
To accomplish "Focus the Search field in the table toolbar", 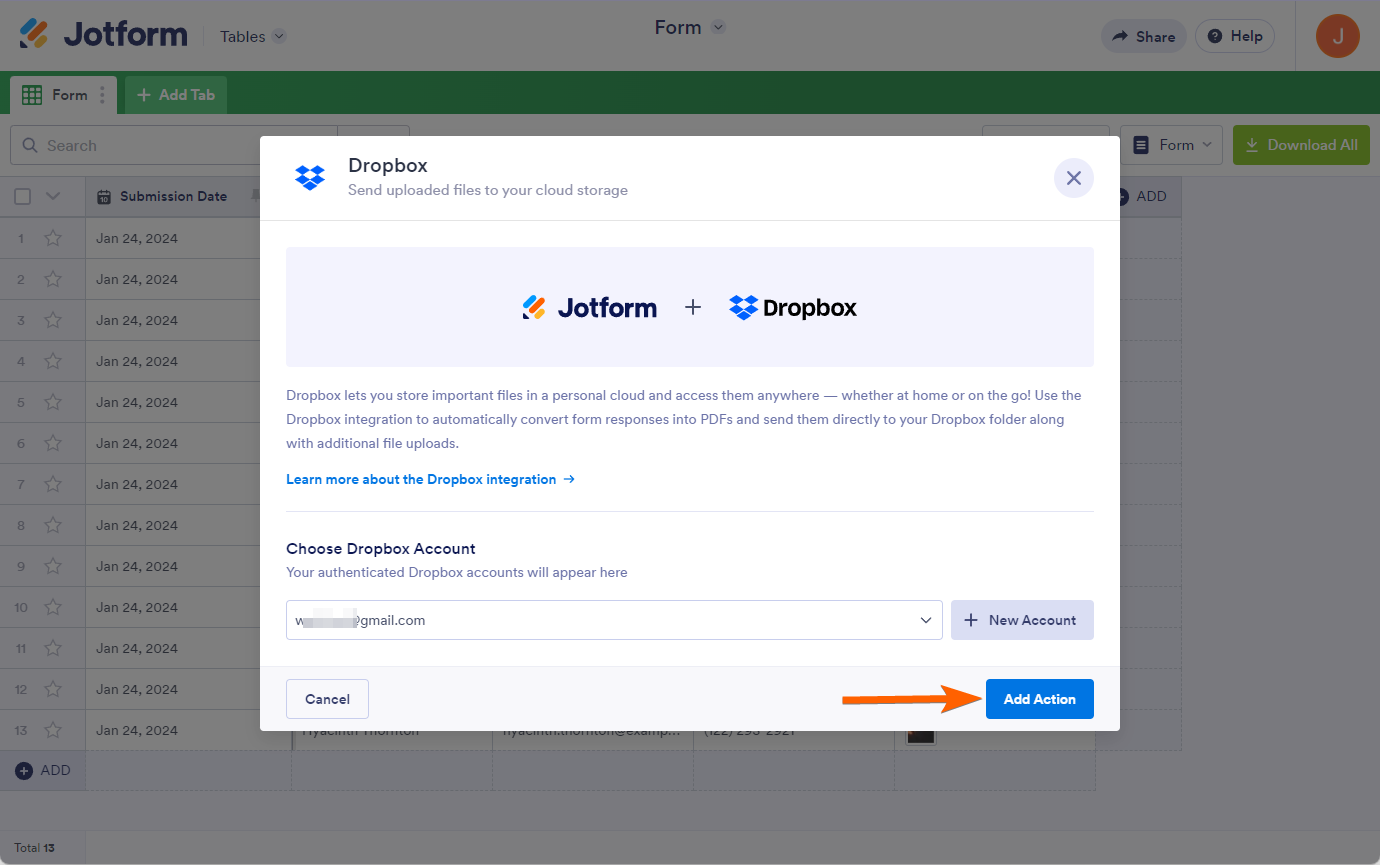I will click(x=174, y=145).
